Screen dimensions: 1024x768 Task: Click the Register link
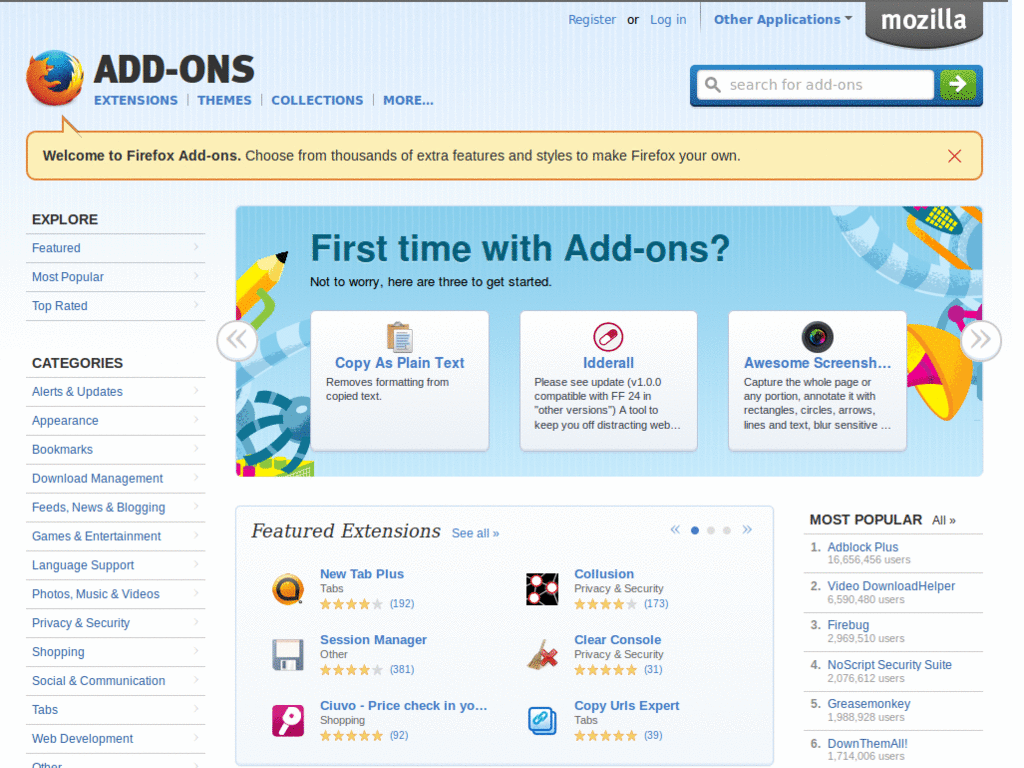pos(592,20)
